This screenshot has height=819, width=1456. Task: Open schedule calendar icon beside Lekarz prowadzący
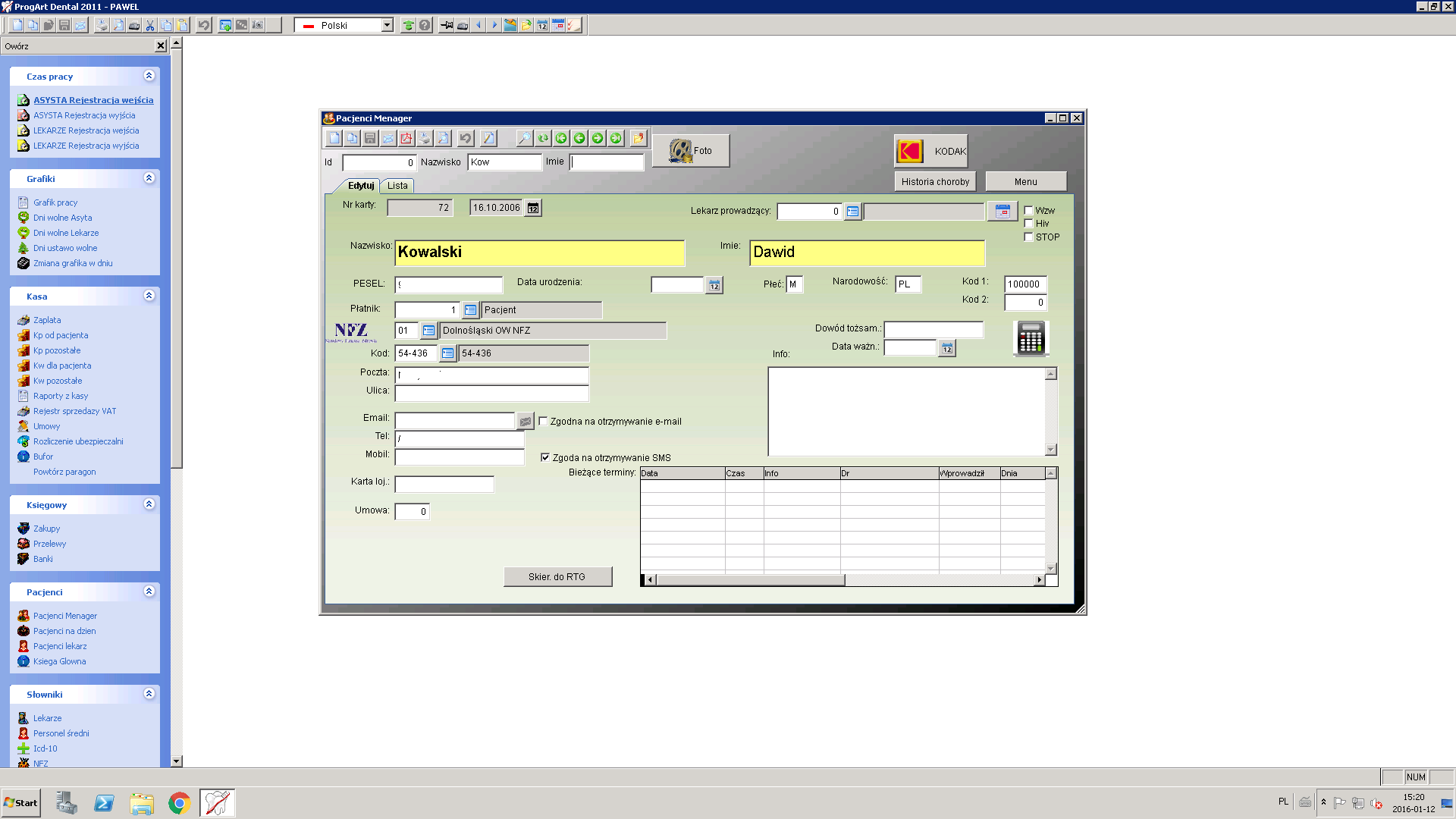1003,211
